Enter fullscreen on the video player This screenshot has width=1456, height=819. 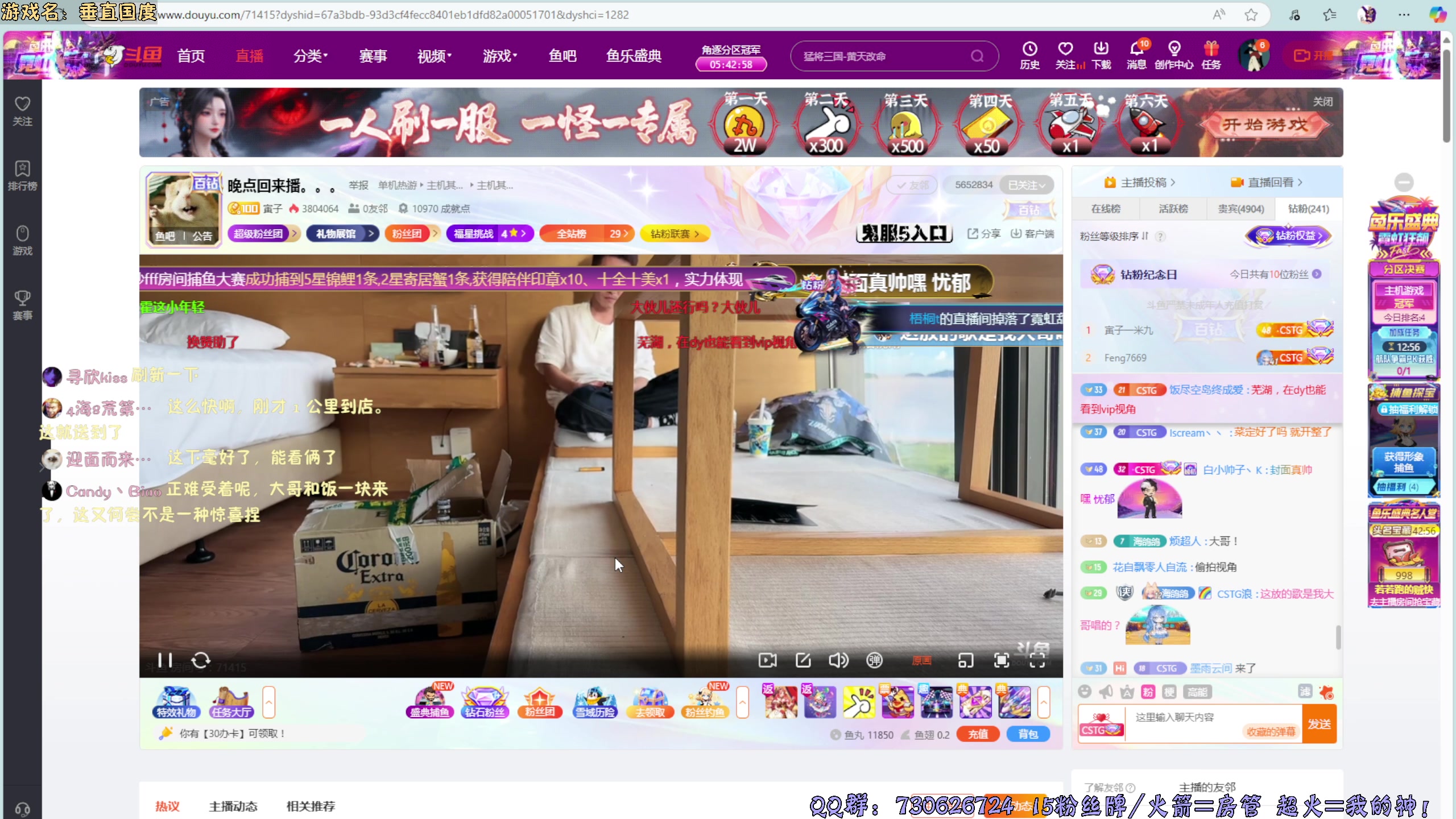pyautogui.click(x=1037, y=660)
